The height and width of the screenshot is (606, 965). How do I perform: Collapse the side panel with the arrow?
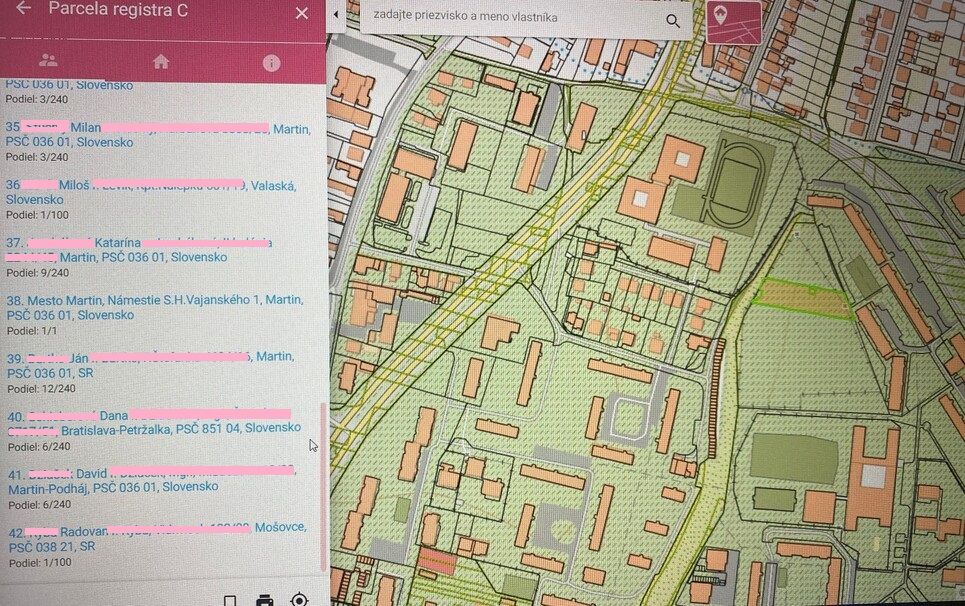(336, 16)
